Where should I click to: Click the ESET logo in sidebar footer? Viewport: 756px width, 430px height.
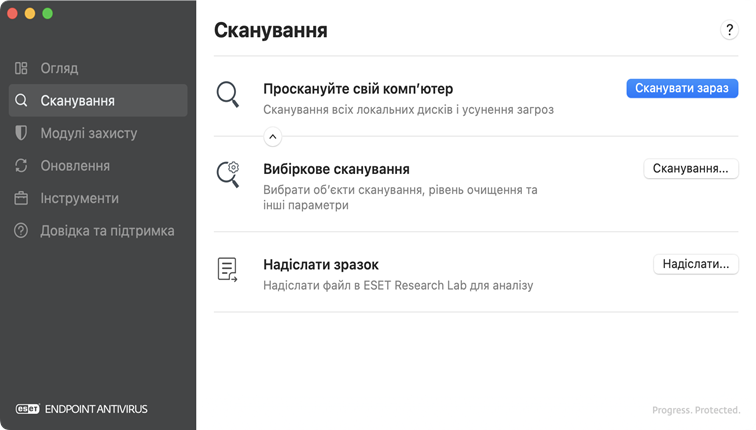27,409
